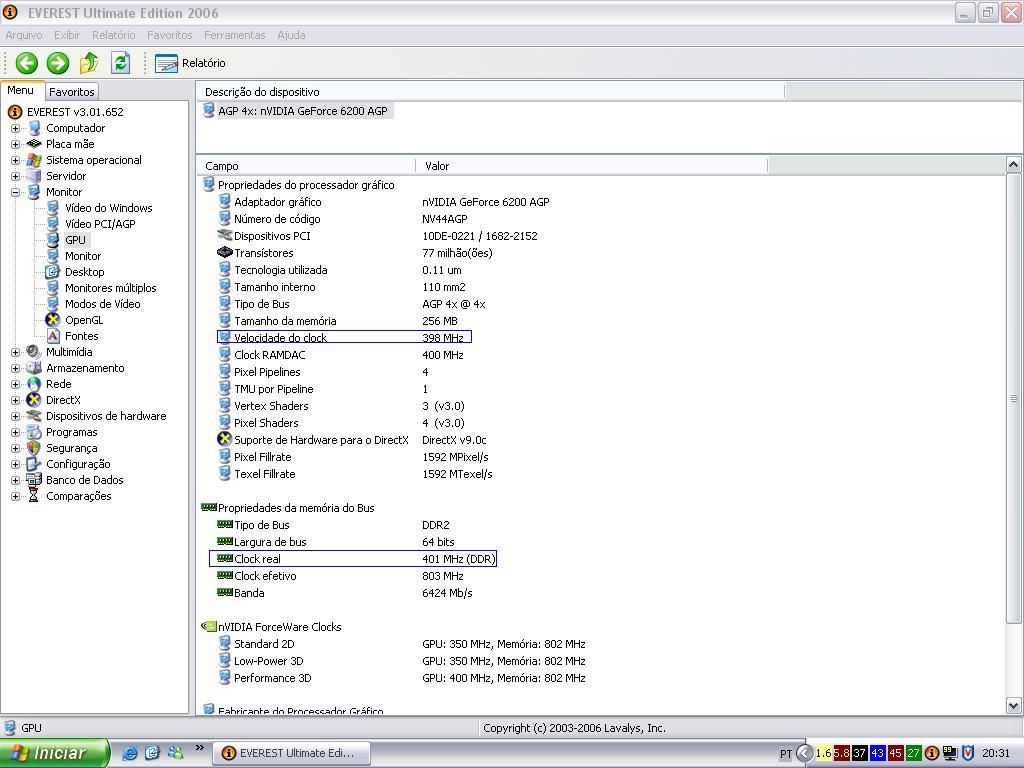Click EVEREST Ultimate Edition taskbar button

tap(291, 753)
